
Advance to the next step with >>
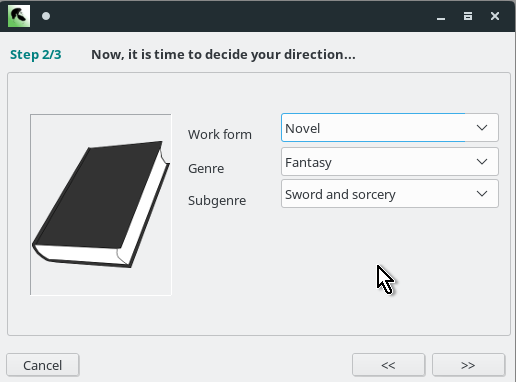pos(468,365)
